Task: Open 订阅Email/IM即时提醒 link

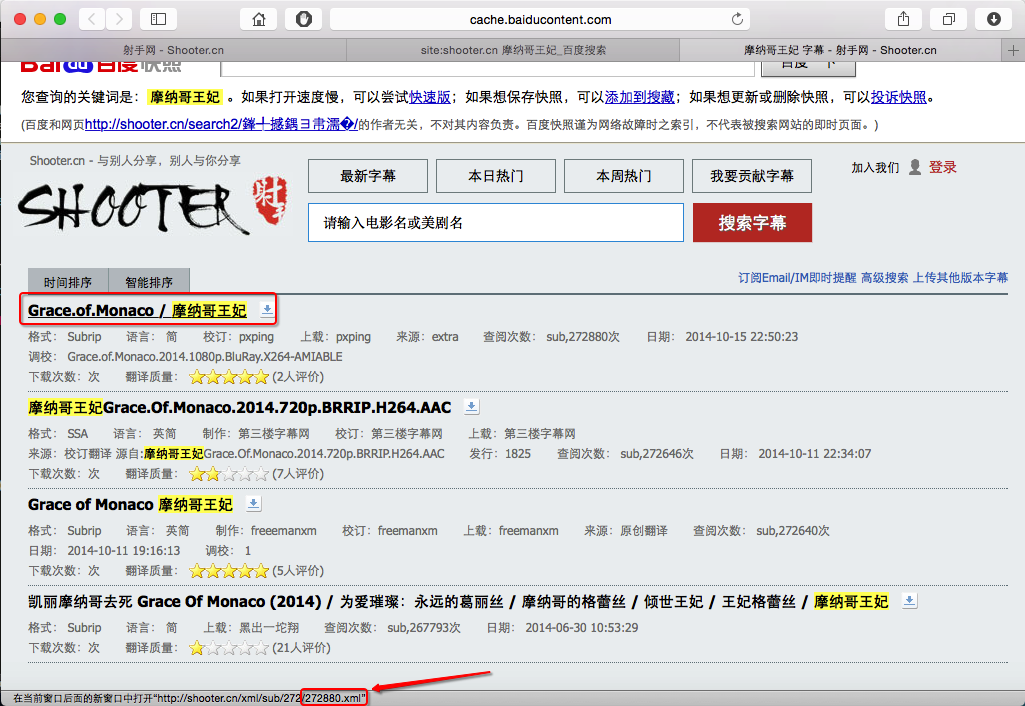Action: [x=797, y=278]
